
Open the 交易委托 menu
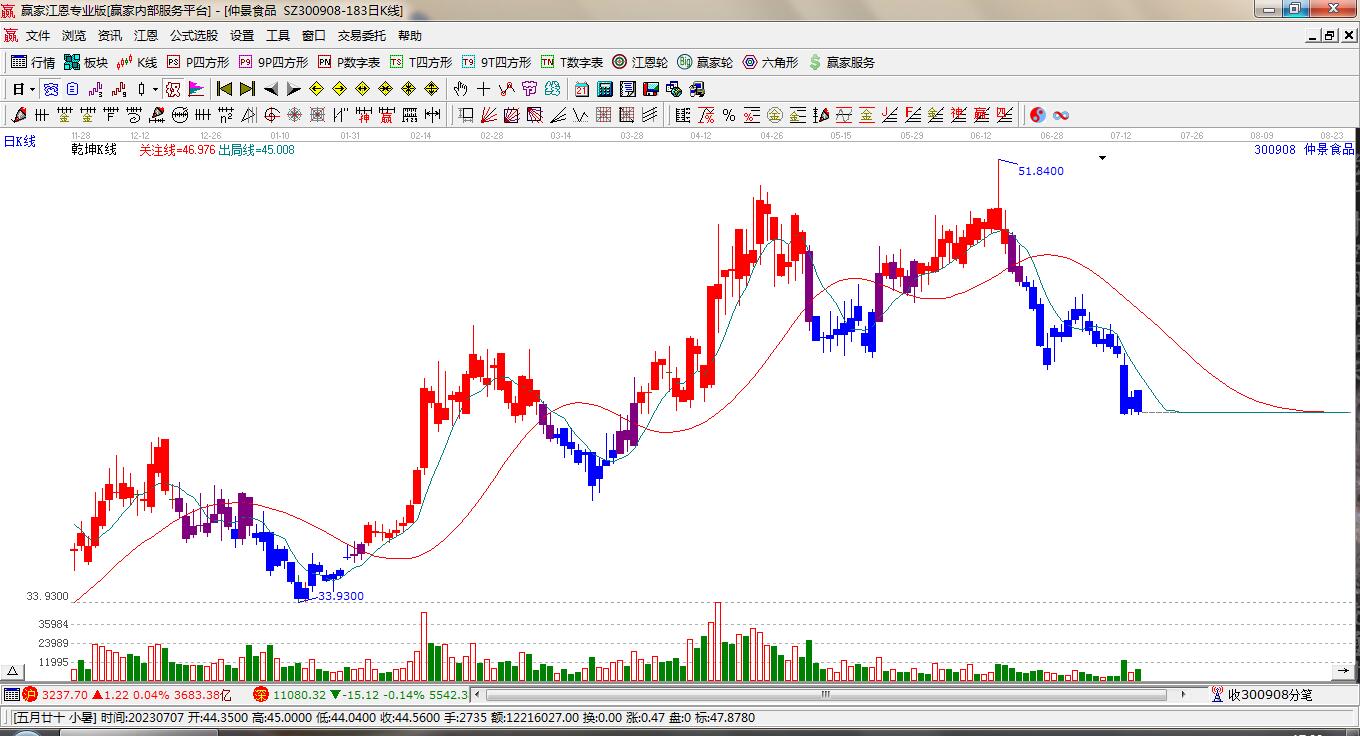pyautogui.click(x=362, y=36)
